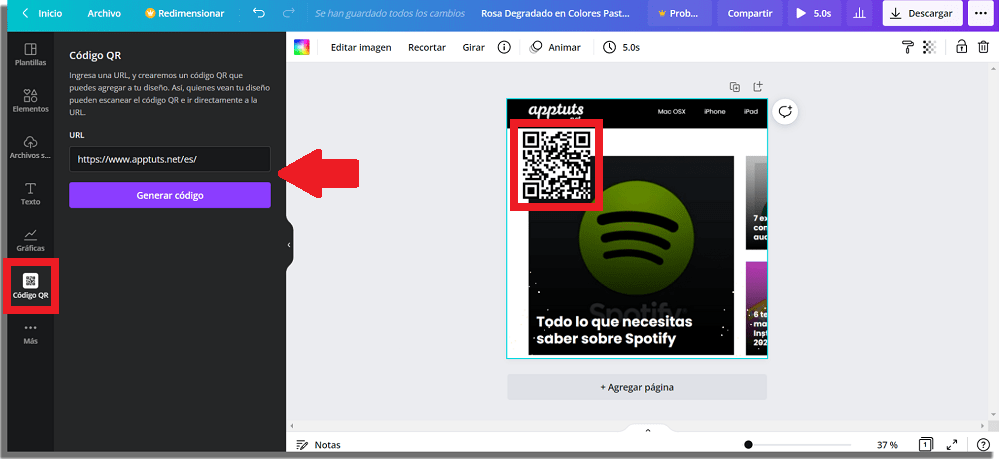Enter fullscreen with the expand arrows icon
This screenshot has height=460, width=1000.
(952, 445)
